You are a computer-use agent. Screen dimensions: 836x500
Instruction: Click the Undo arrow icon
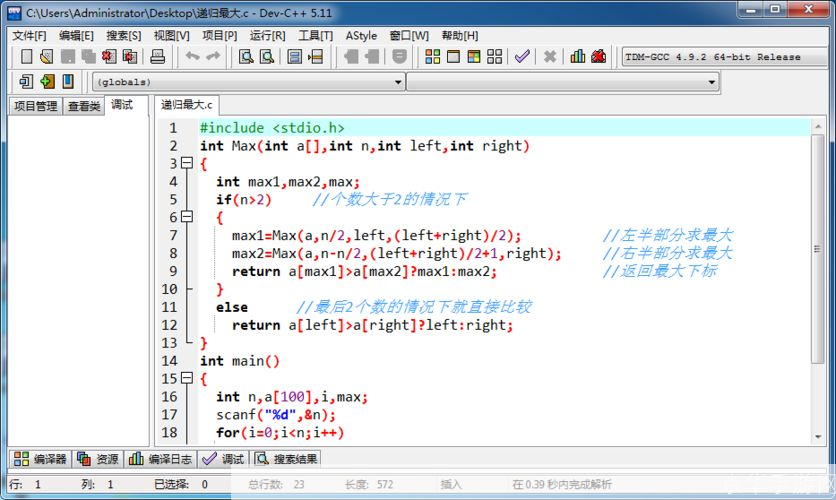(192, 56)
